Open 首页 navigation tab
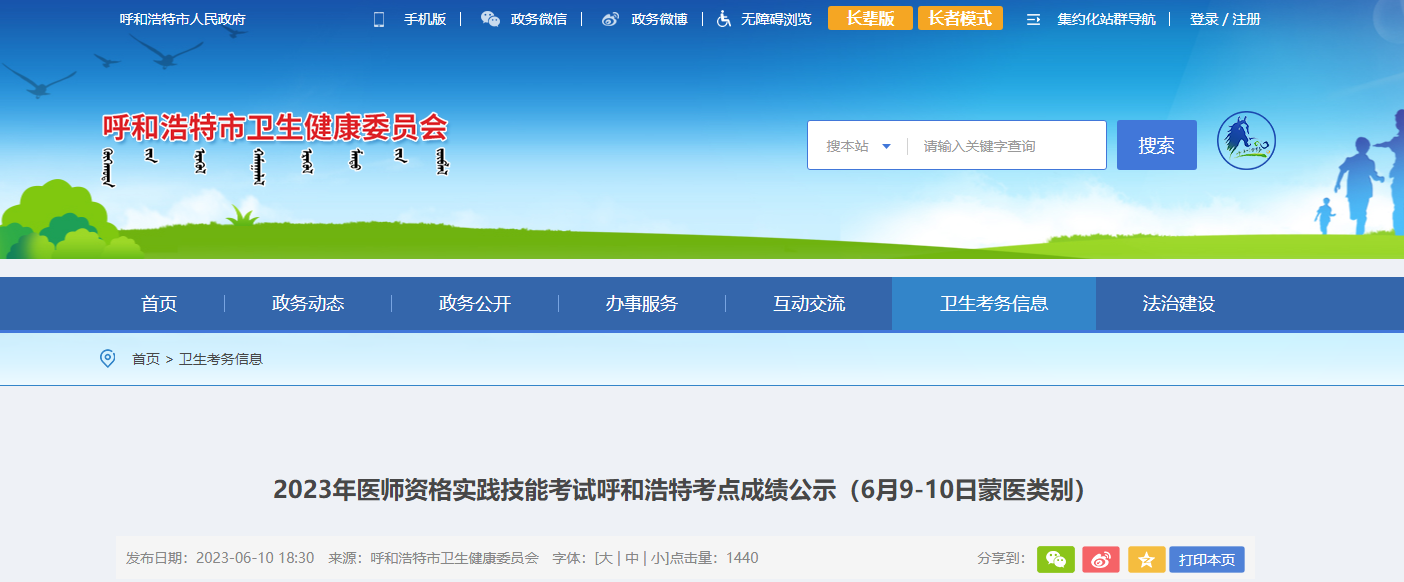The height and width of the screenshot is (582, 1404). coord(159,304)
